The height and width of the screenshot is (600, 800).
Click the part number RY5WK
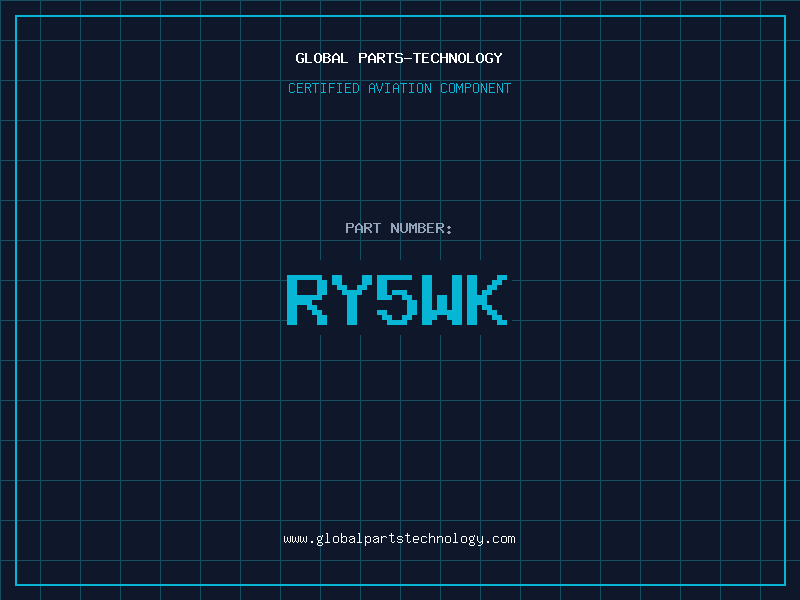pyautogui.click(x=397, y=299)
